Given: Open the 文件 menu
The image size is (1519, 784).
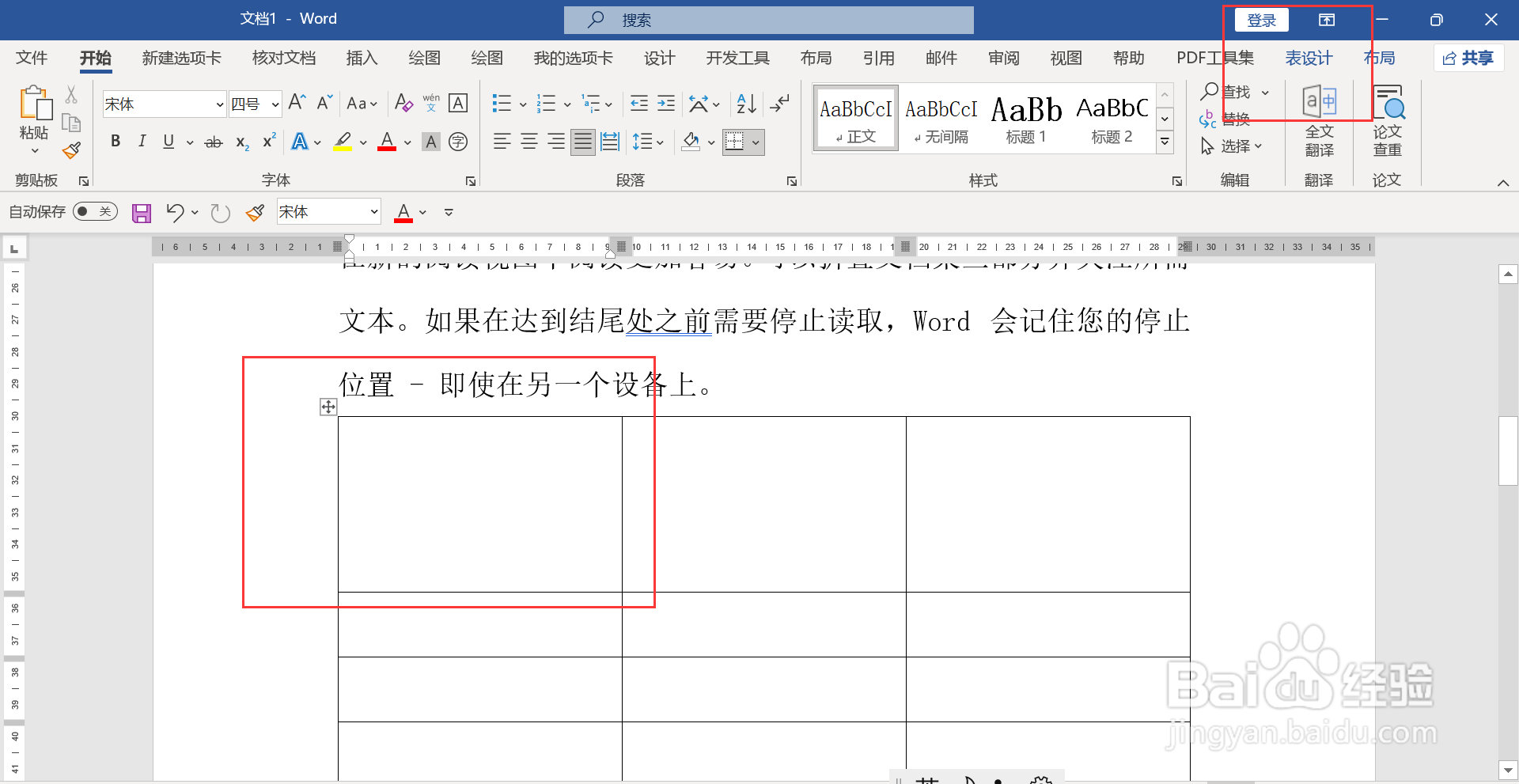Looking at the screenshot, I should tap(31, 58).
